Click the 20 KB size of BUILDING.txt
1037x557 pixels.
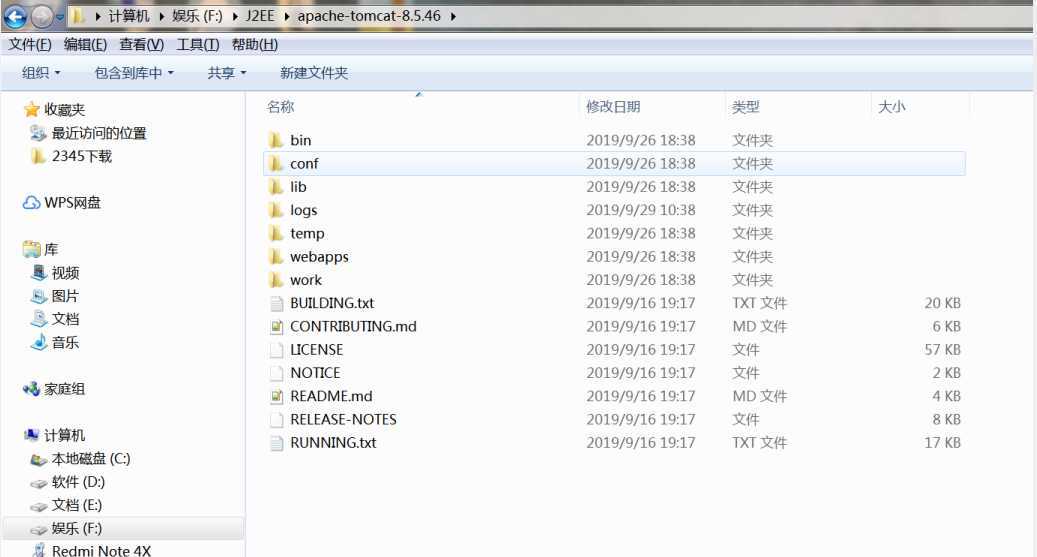942,303
